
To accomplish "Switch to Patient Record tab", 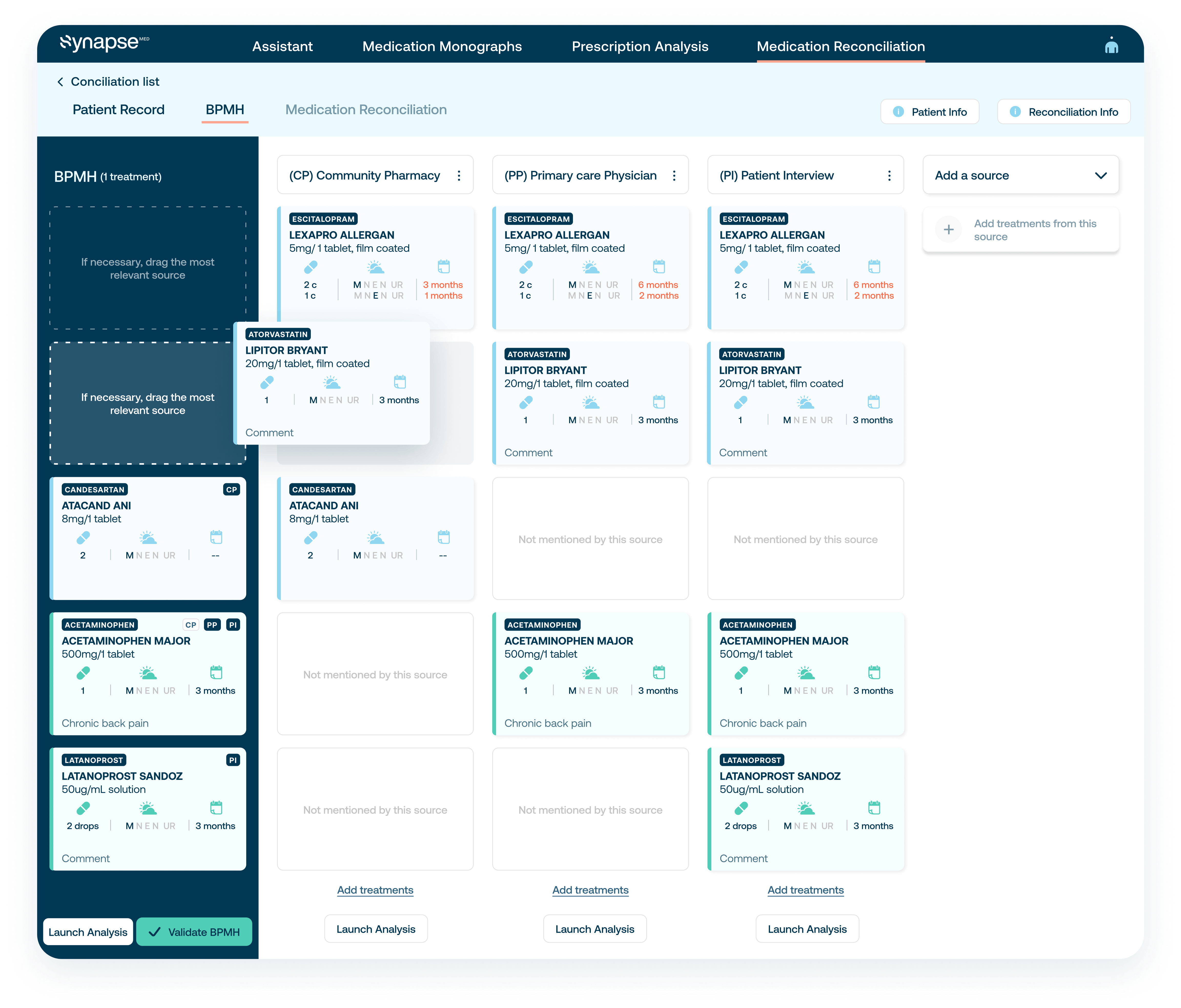I will coord(119,109).
